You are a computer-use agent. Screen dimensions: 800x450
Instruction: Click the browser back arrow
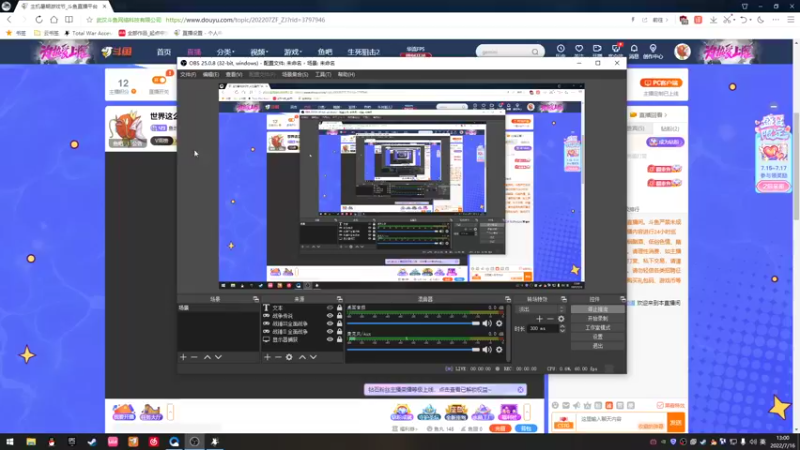point(9,19)
